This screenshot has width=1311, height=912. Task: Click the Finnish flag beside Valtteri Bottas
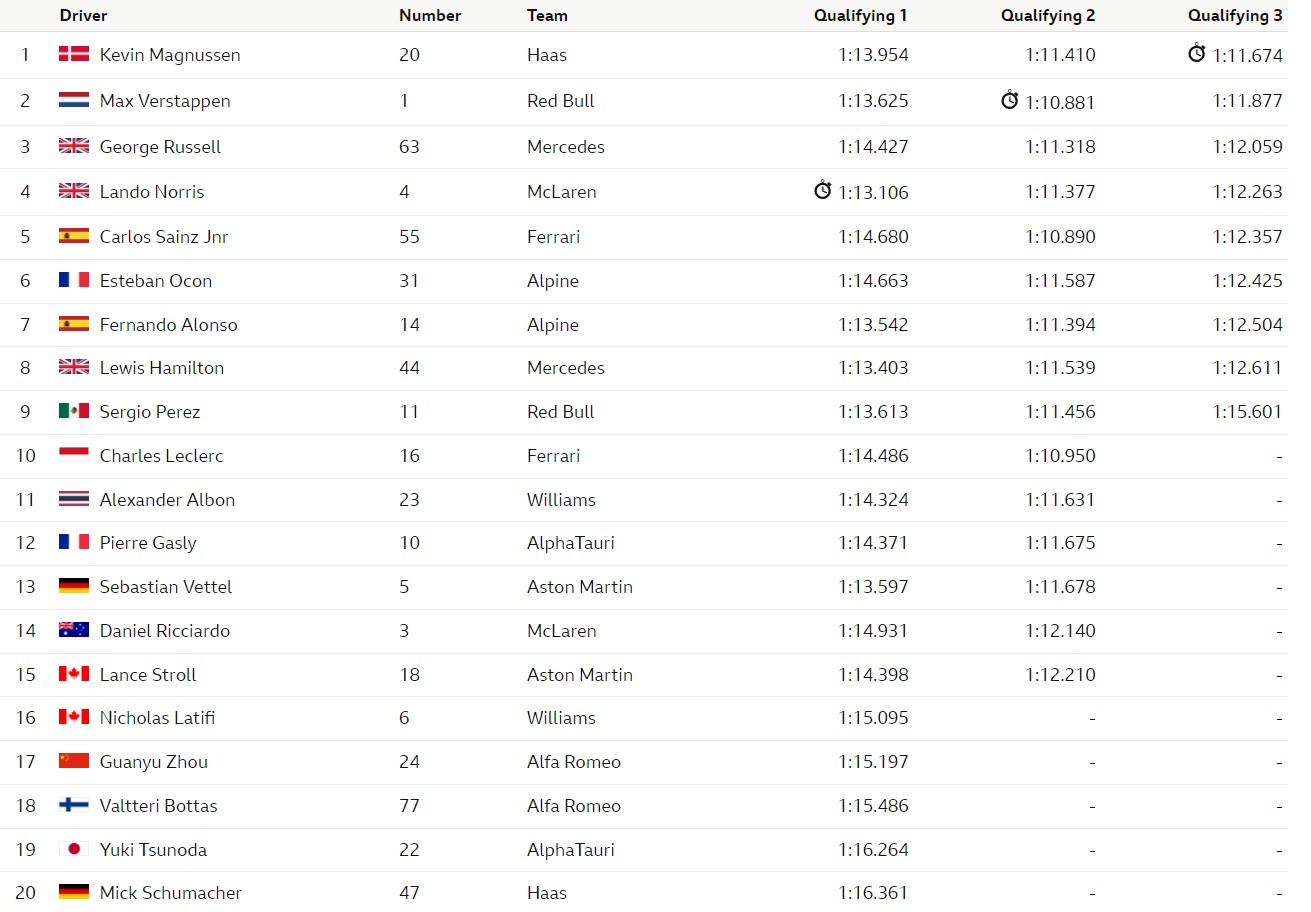click(x=74, y=805)
